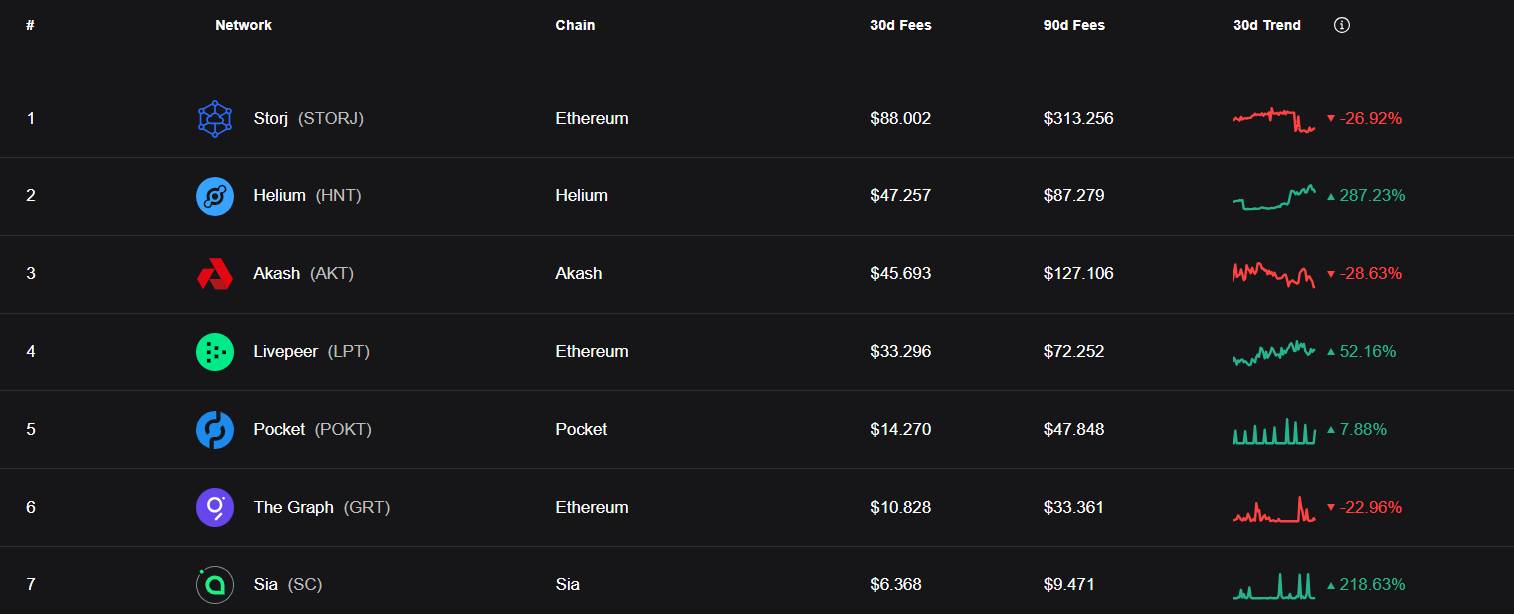This screenshot has width=1514, height=614.
Task: Click the Helium network logo icon
Action: click(215, 196)
